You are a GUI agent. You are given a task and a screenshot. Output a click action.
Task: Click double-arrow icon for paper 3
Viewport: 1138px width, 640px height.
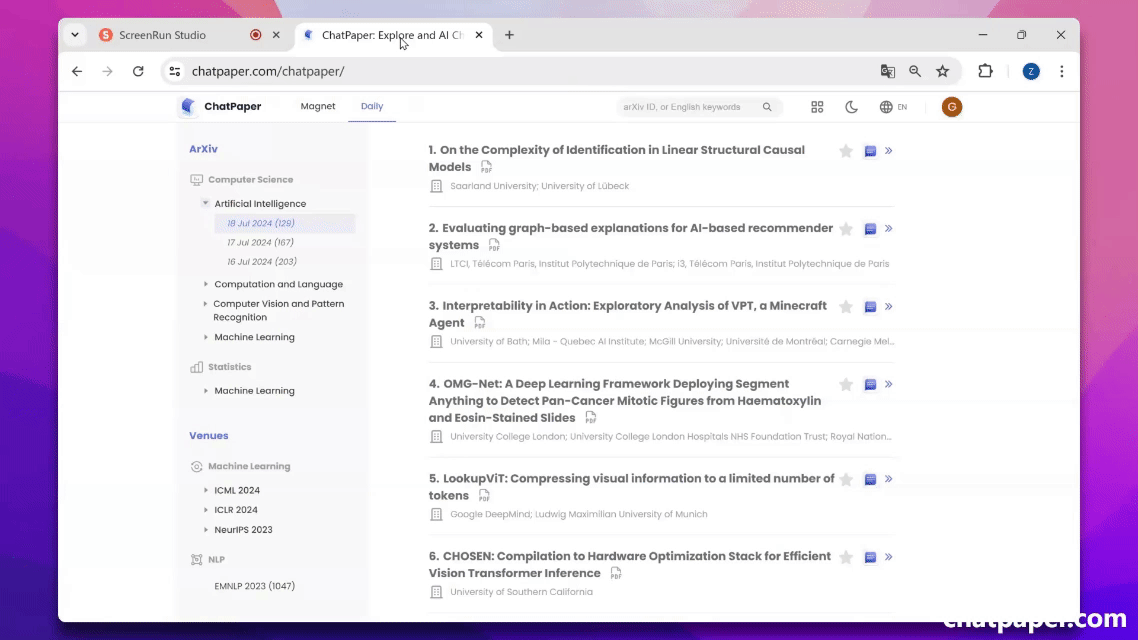(889, 307)
